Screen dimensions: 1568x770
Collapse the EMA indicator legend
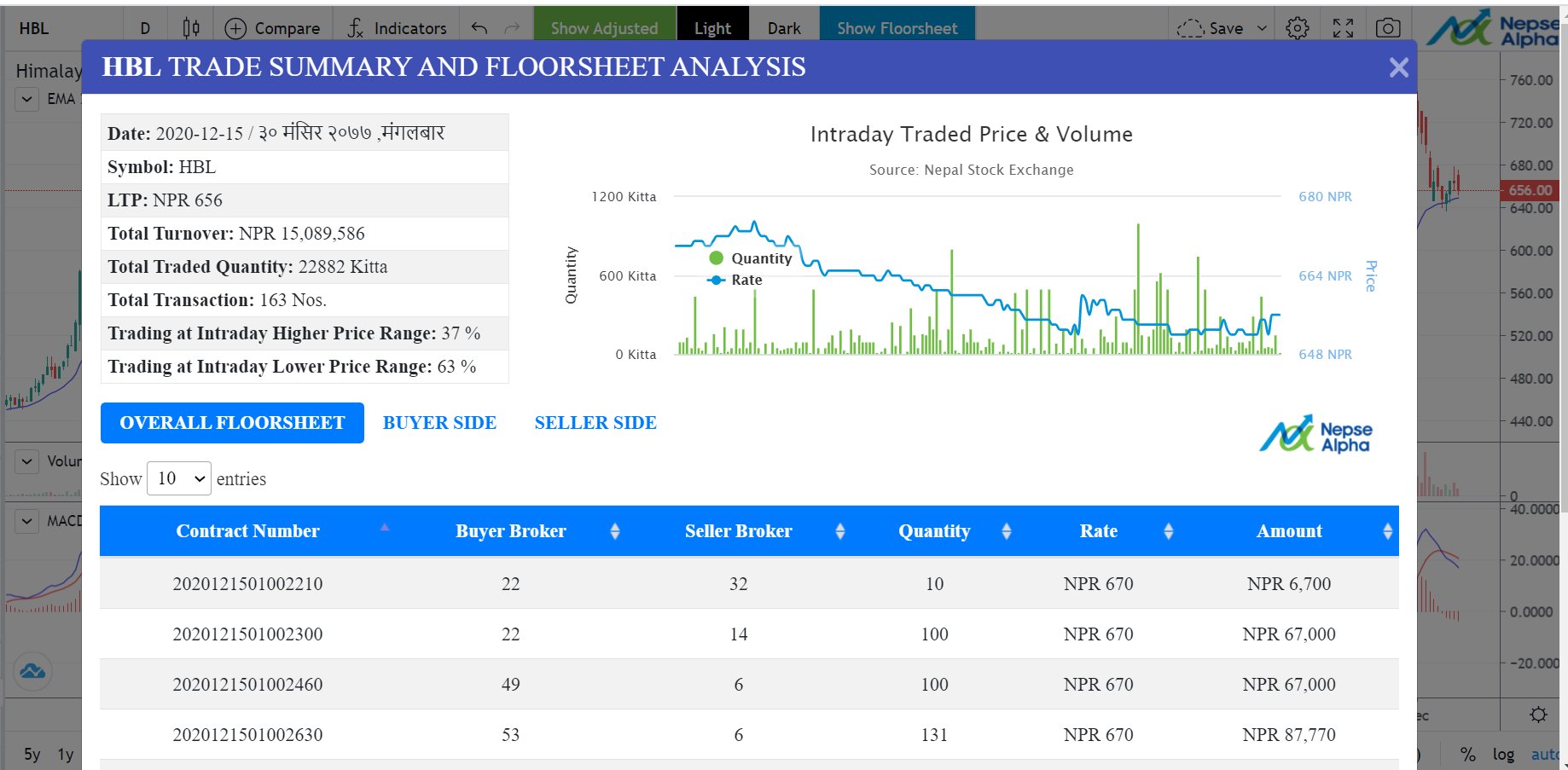[27, 99]
